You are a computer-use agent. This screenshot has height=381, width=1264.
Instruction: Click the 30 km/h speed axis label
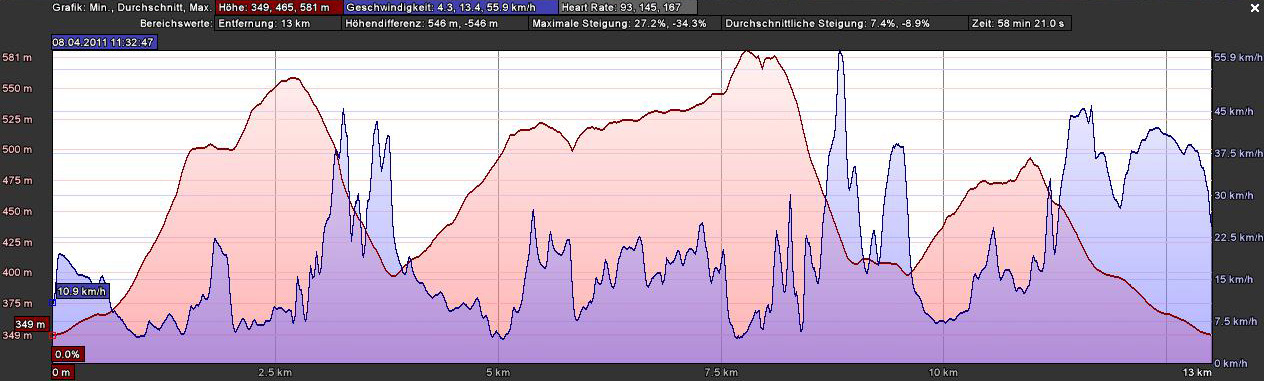click(x=1234, y=196)
